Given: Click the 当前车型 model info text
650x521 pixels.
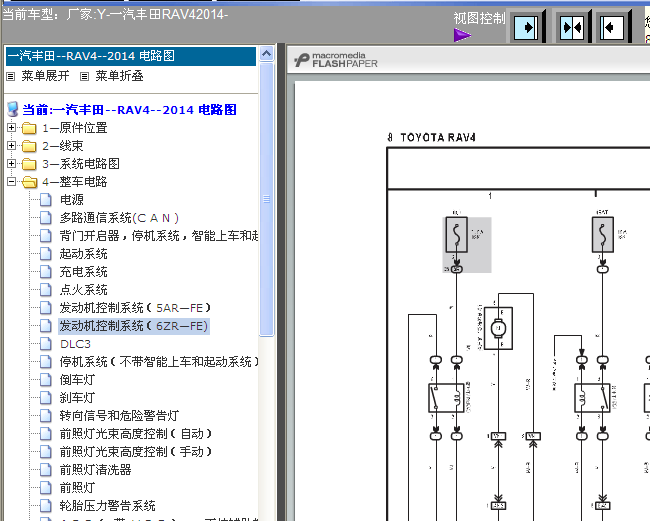Looking at the screenshot, I should [116, 15].
